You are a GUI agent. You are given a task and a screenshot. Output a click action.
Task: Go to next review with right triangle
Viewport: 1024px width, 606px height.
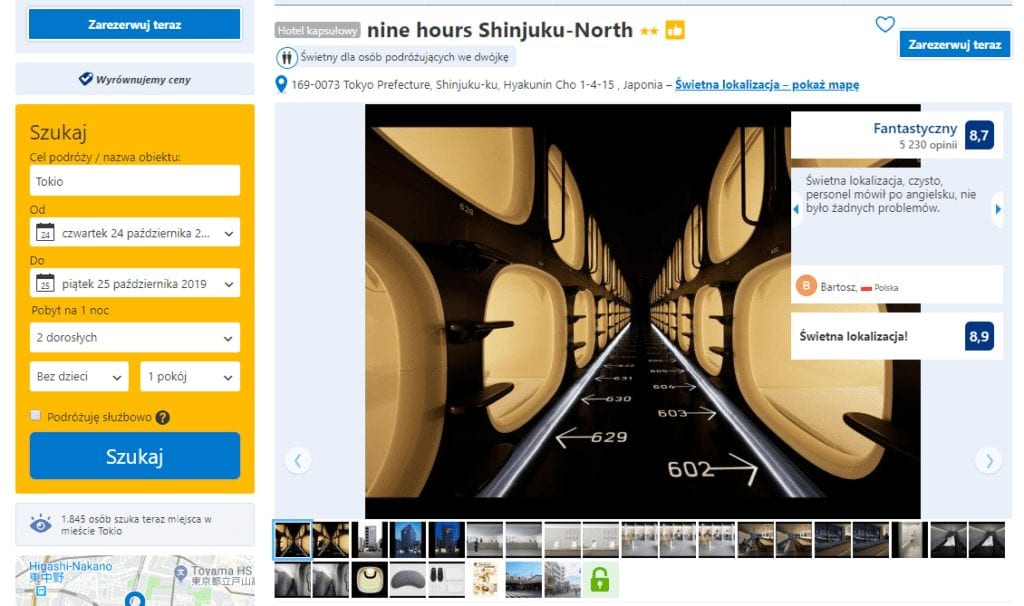(x=997, y=210)
